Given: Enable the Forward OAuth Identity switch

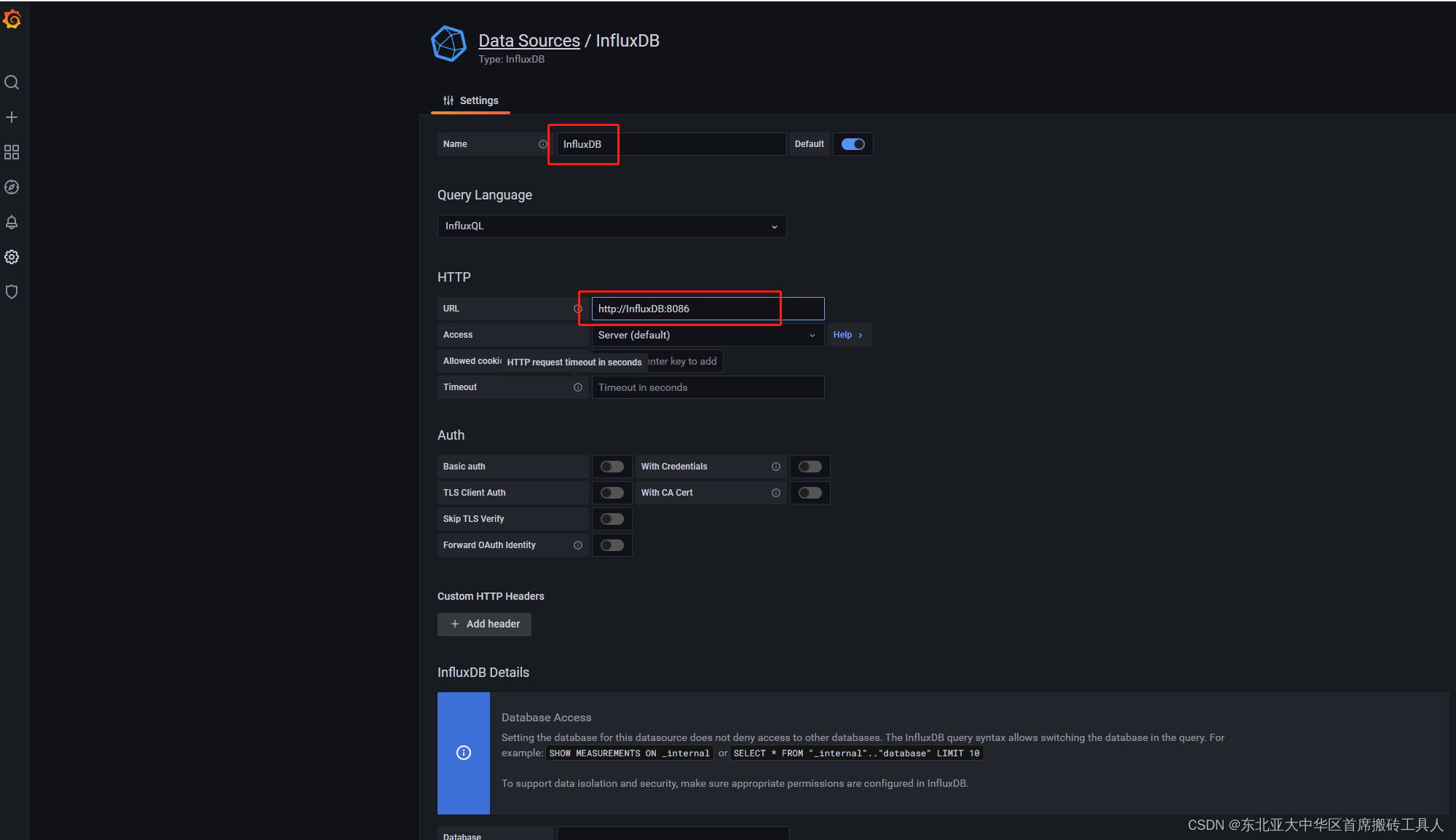Looking at the screenshot, I should (x=612, y=545).
